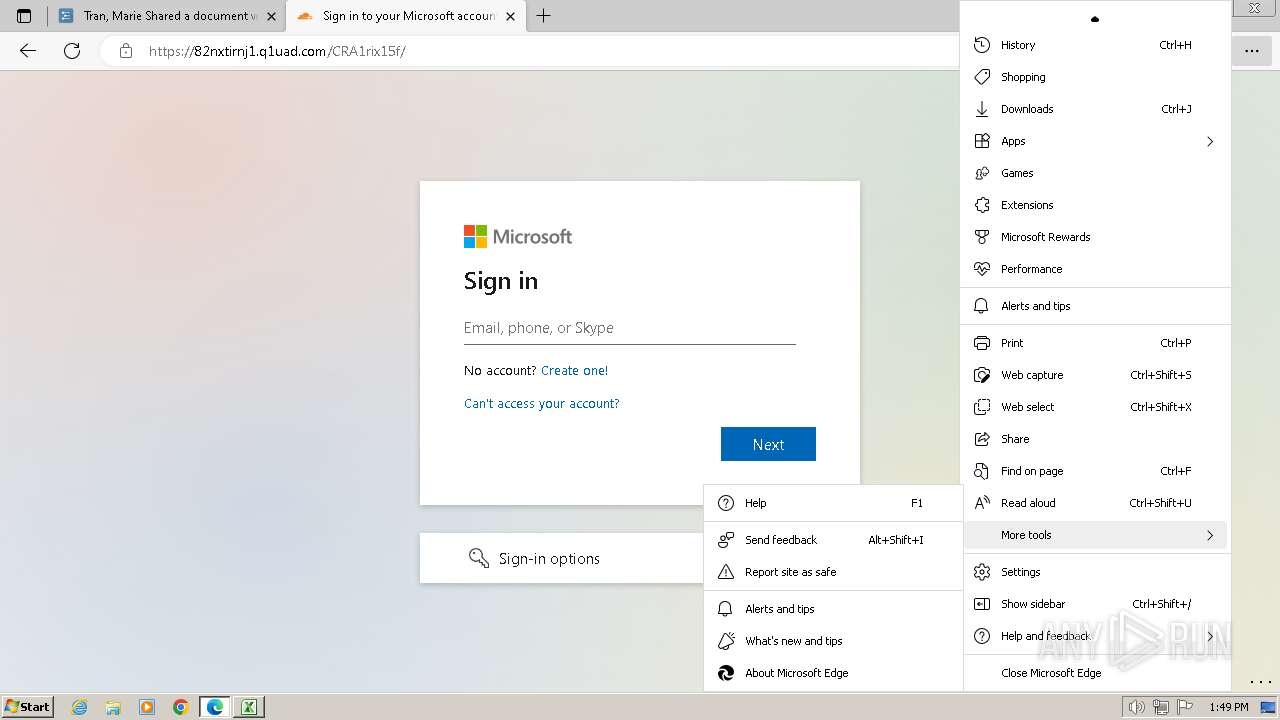Viewport: 1280px width, 720px height.
Task: Open a new browser tab
Action: 544,16
